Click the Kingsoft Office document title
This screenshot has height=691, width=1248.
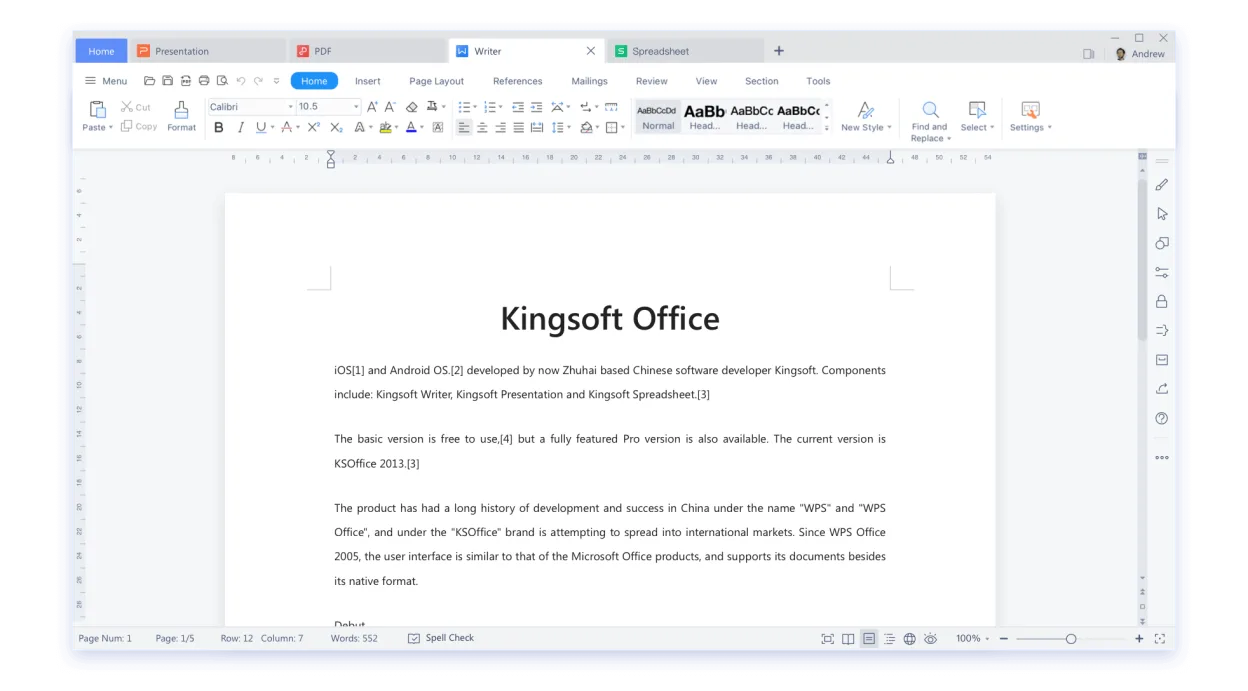[x=610, y=319]
